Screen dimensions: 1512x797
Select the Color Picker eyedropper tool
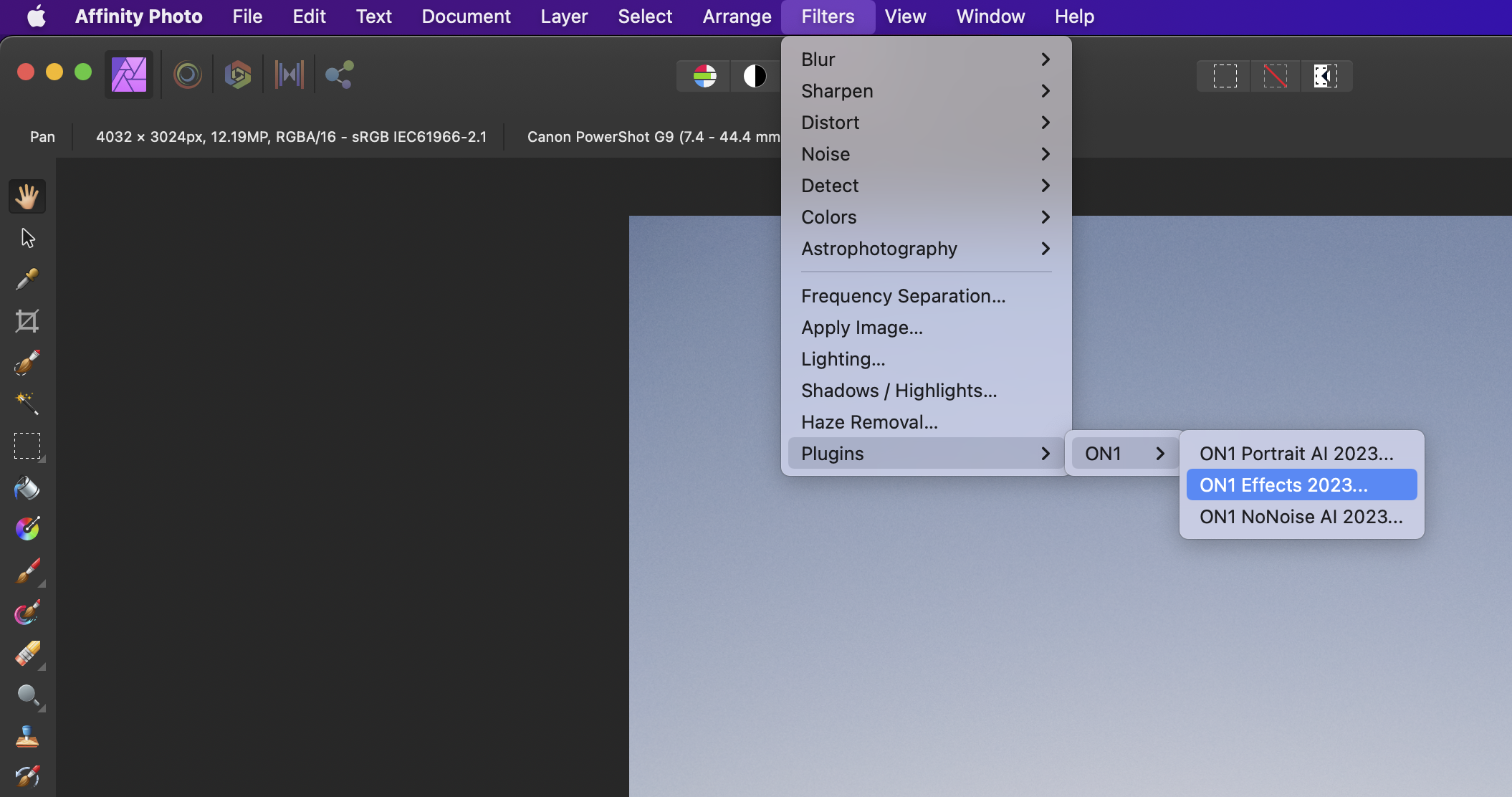pos(27,280)
